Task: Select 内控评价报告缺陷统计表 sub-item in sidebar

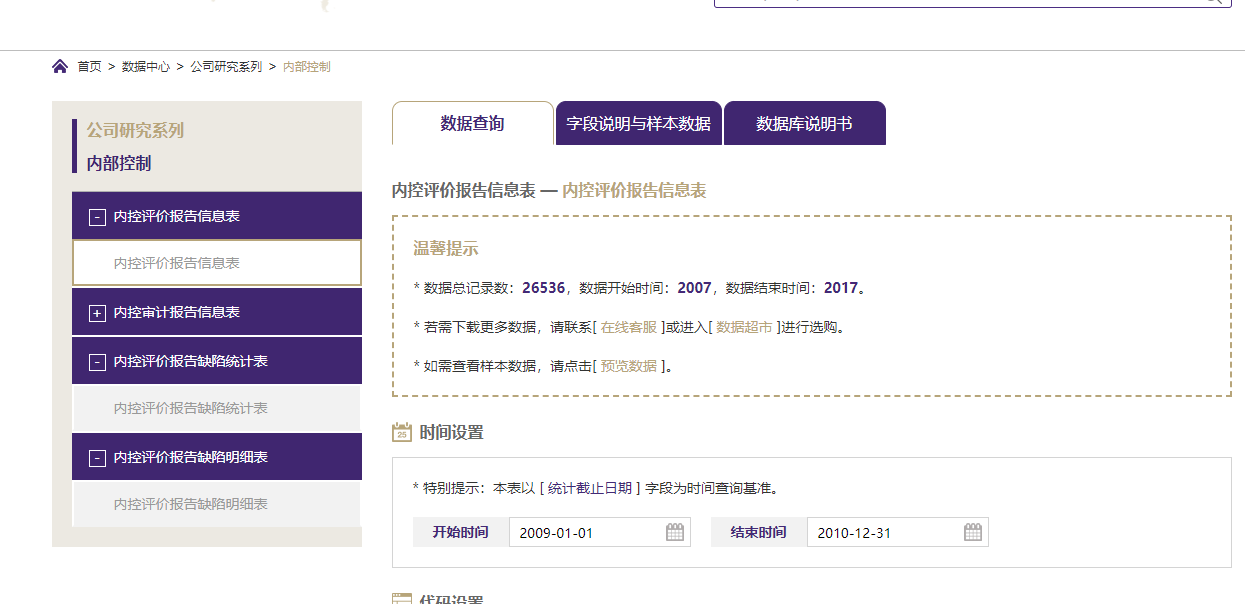Action: coord(191,408)
